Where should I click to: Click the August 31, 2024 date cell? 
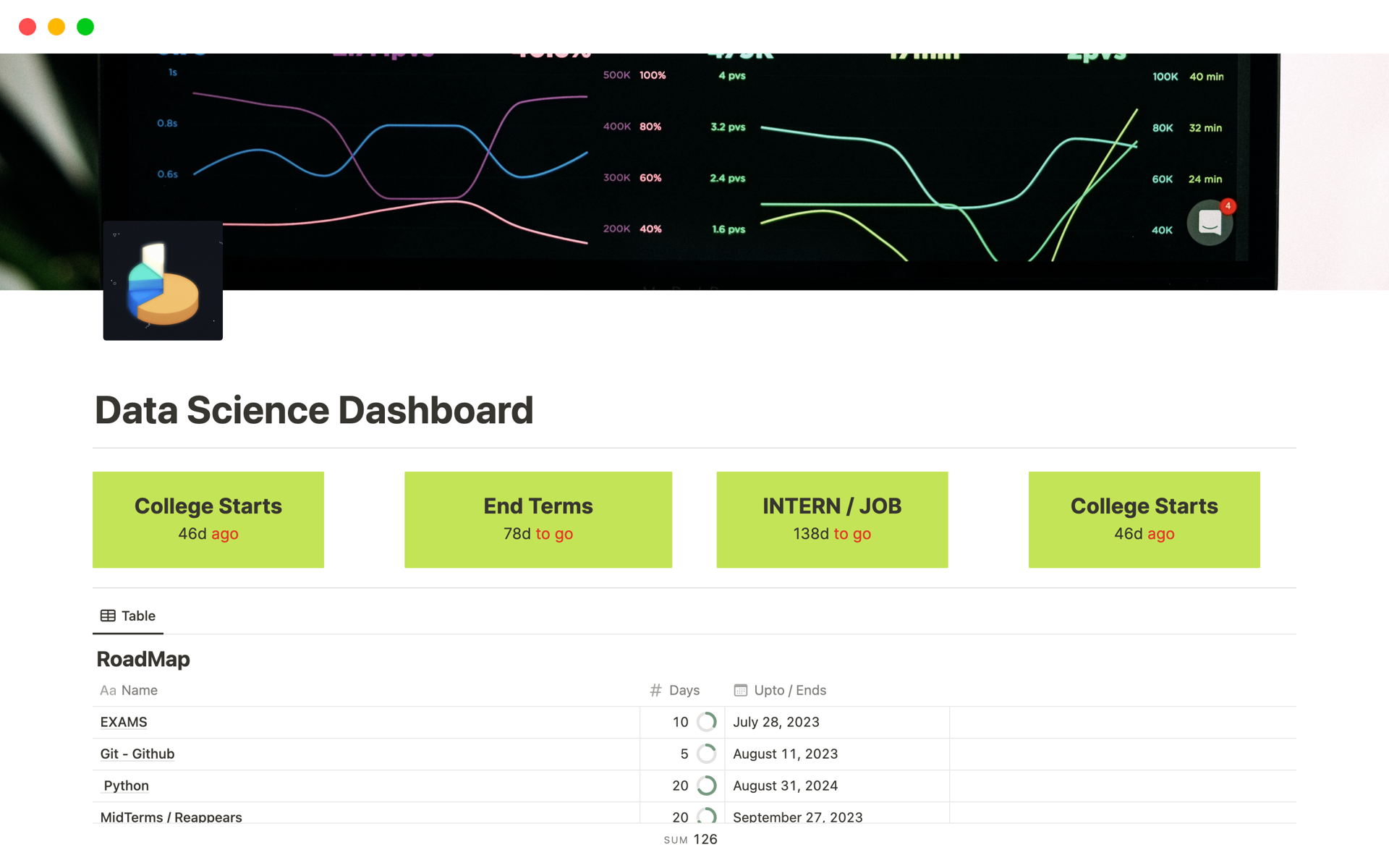(785, 786)
